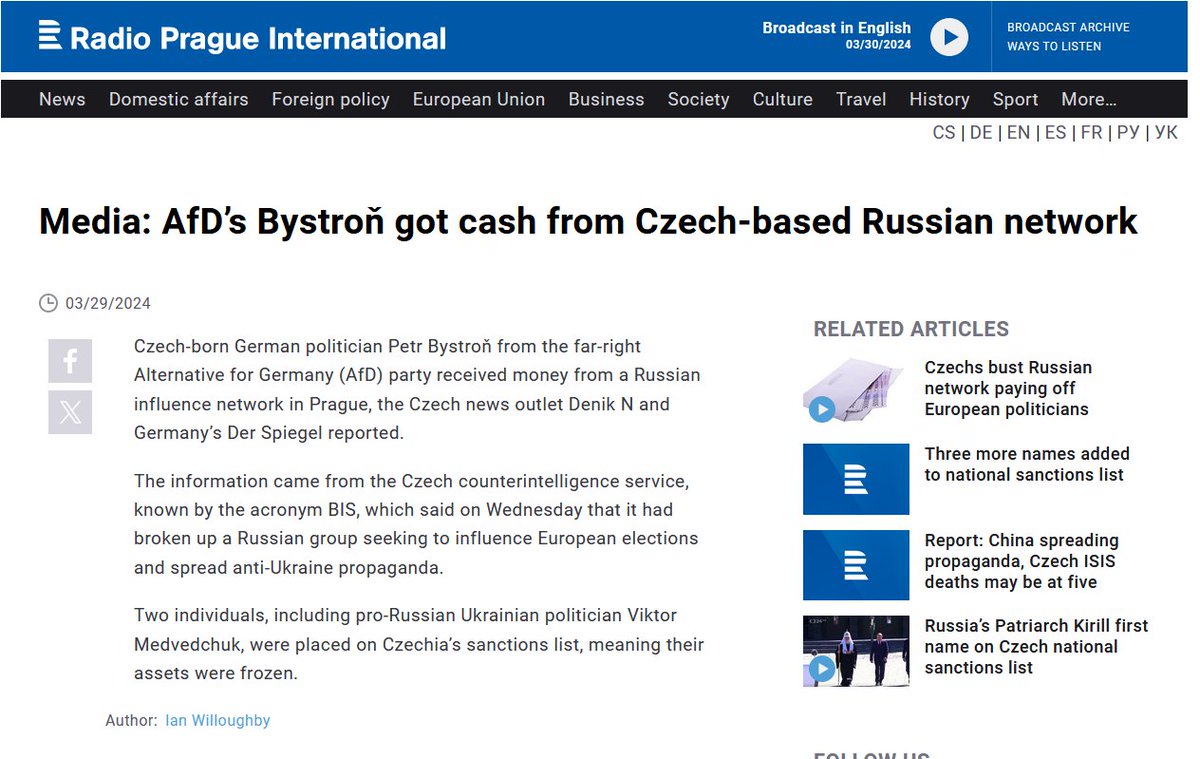Screen dimensions: 1200x759
Task: Open the Czechs bust Russian network thumbnail
Action: click(856, 390)
